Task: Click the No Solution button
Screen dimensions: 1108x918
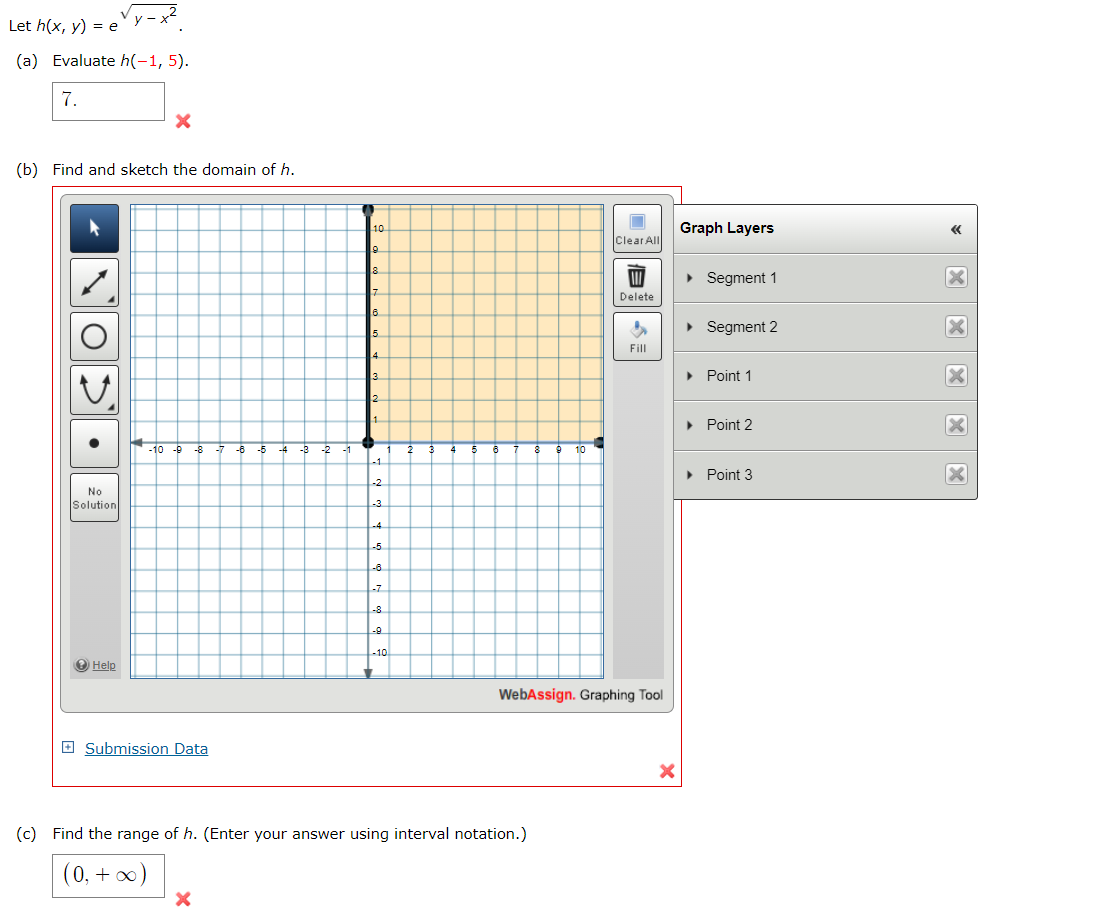Action: click(x=94, y=497)
